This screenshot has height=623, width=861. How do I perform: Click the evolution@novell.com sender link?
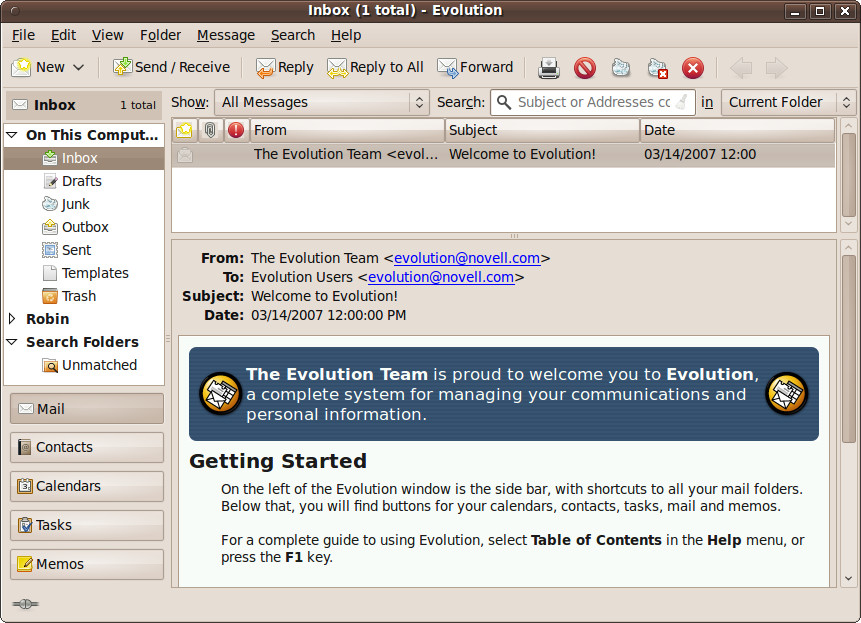coord(467,258)
